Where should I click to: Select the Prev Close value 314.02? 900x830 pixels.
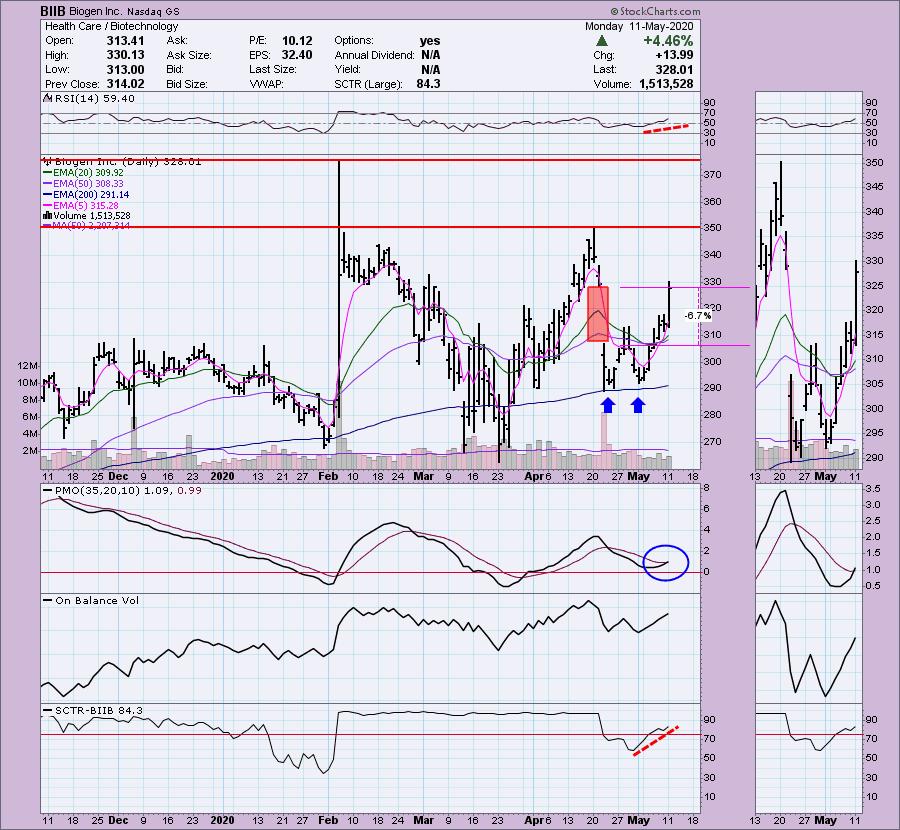[x=125, y=84]
